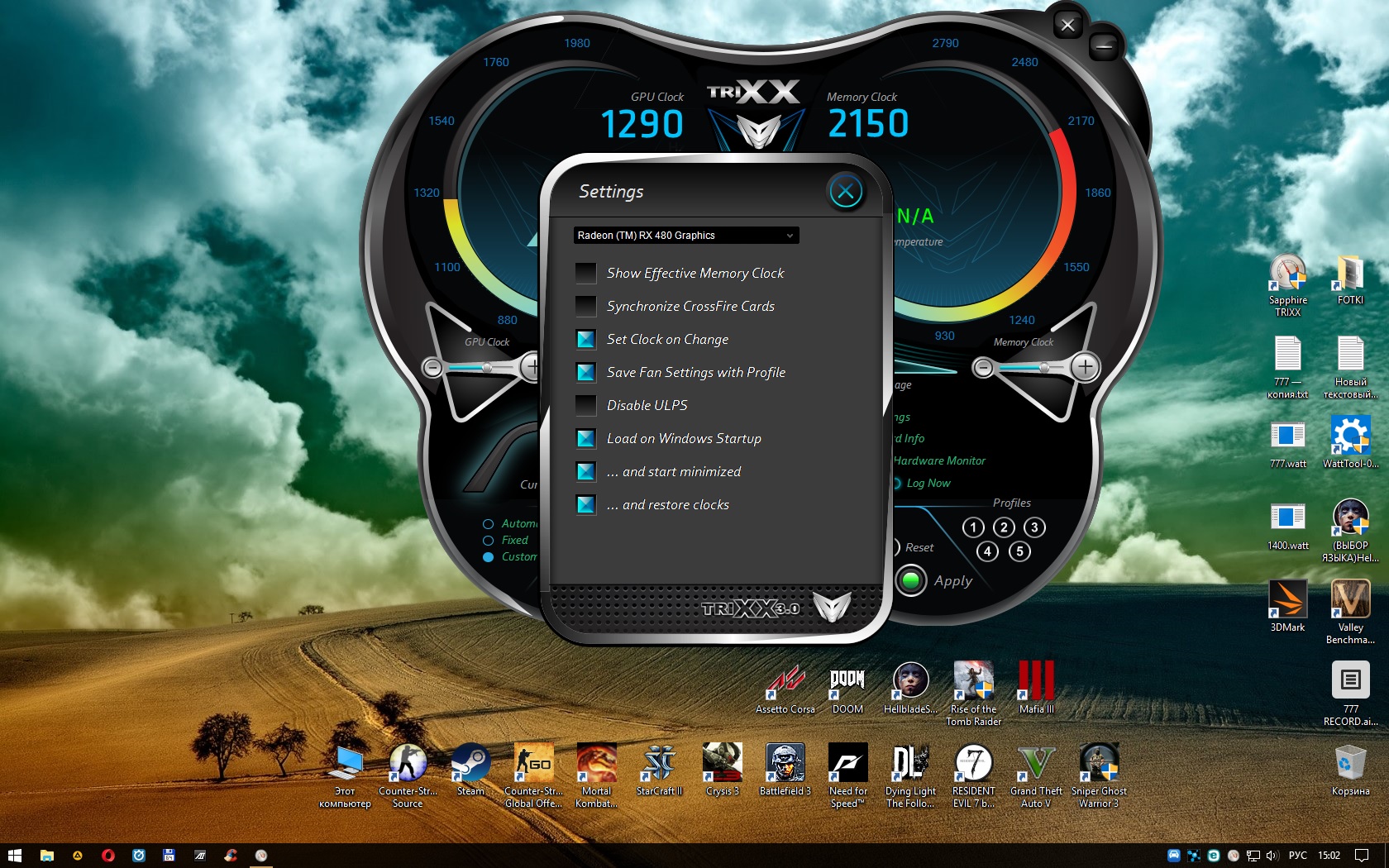Open CCleaner from the taskbar
The height and width of the screenshot is (868, 1389).
(x=231, y=856)
